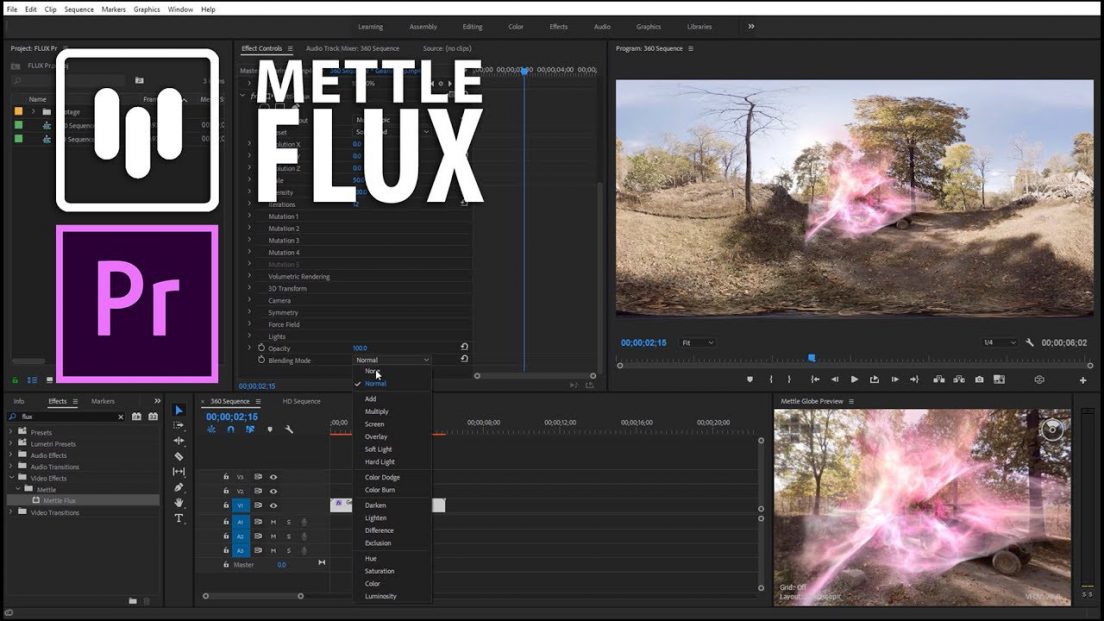
Task: Collapse the Video Effects folder
Action: click(10, 477)
